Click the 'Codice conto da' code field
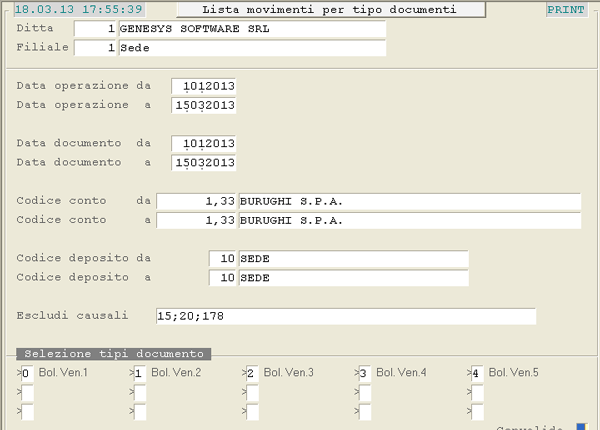 [197, 201]
